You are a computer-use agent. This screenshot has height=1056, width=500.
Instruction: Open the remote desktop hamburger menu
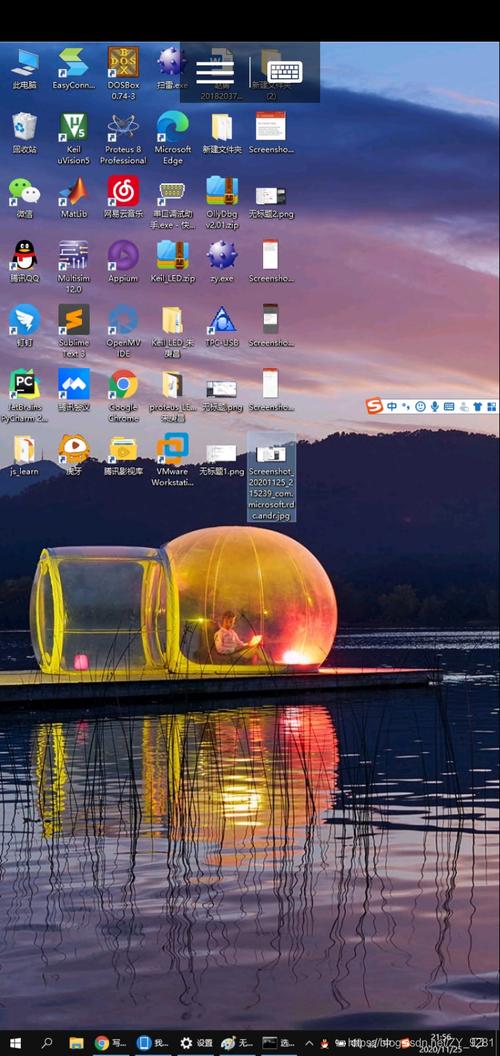(214, 70)
